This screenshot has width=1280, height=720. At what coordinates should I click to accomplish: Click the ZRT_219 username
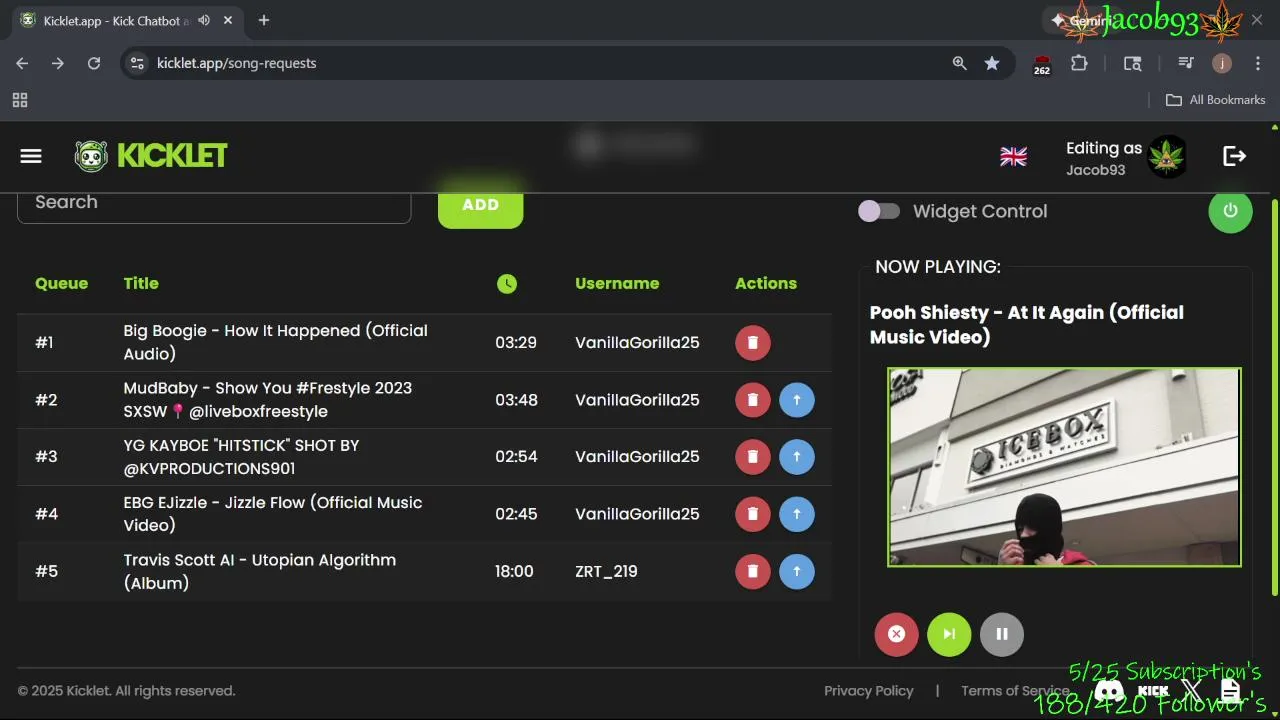point(606,571)
